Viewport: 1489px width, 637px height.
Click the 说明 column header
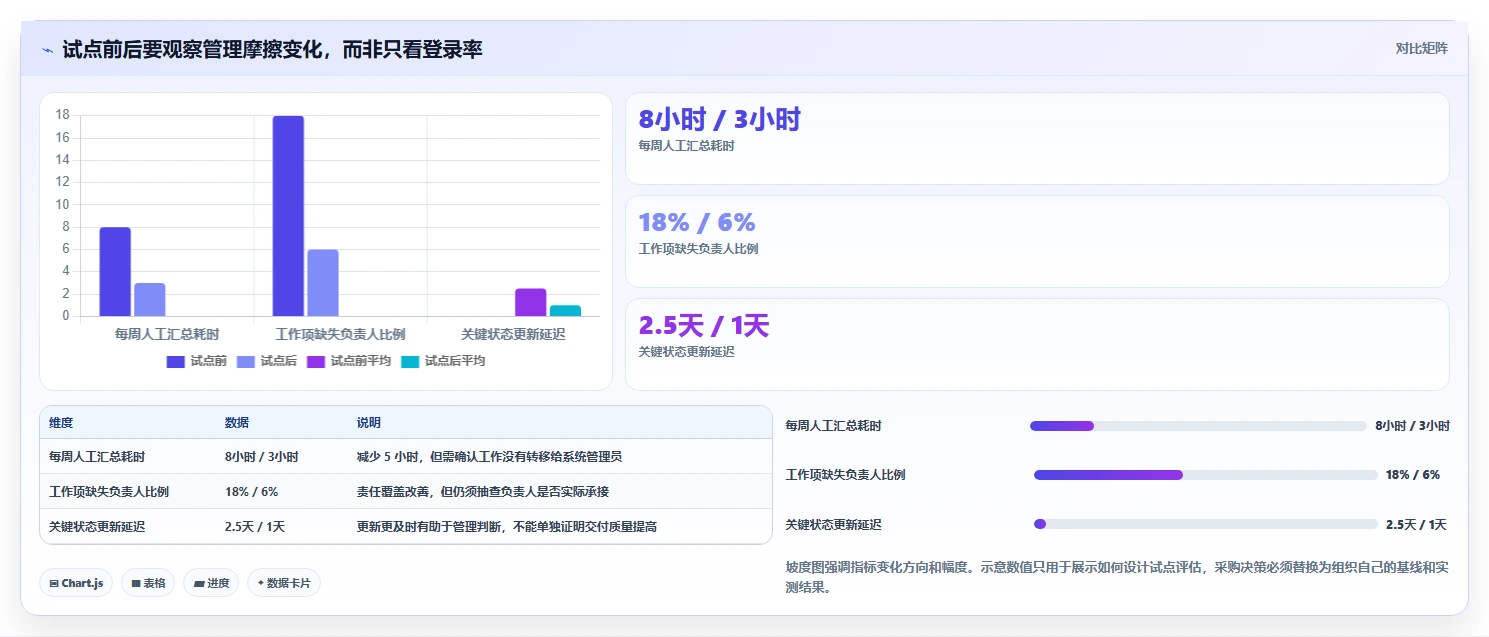(x=369, y=423)
